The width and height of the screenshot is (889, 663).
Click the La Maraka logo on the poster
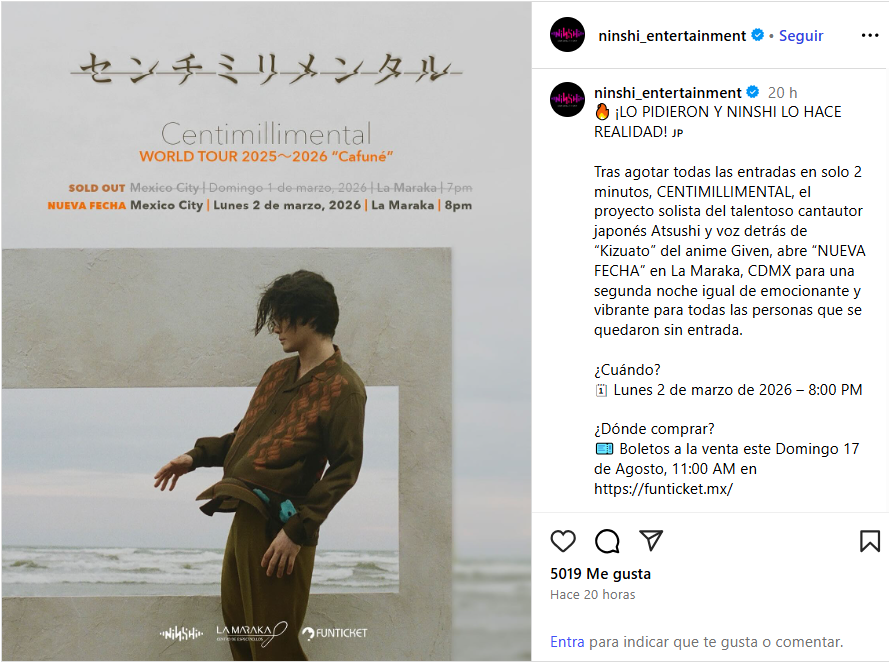point(251,634)
